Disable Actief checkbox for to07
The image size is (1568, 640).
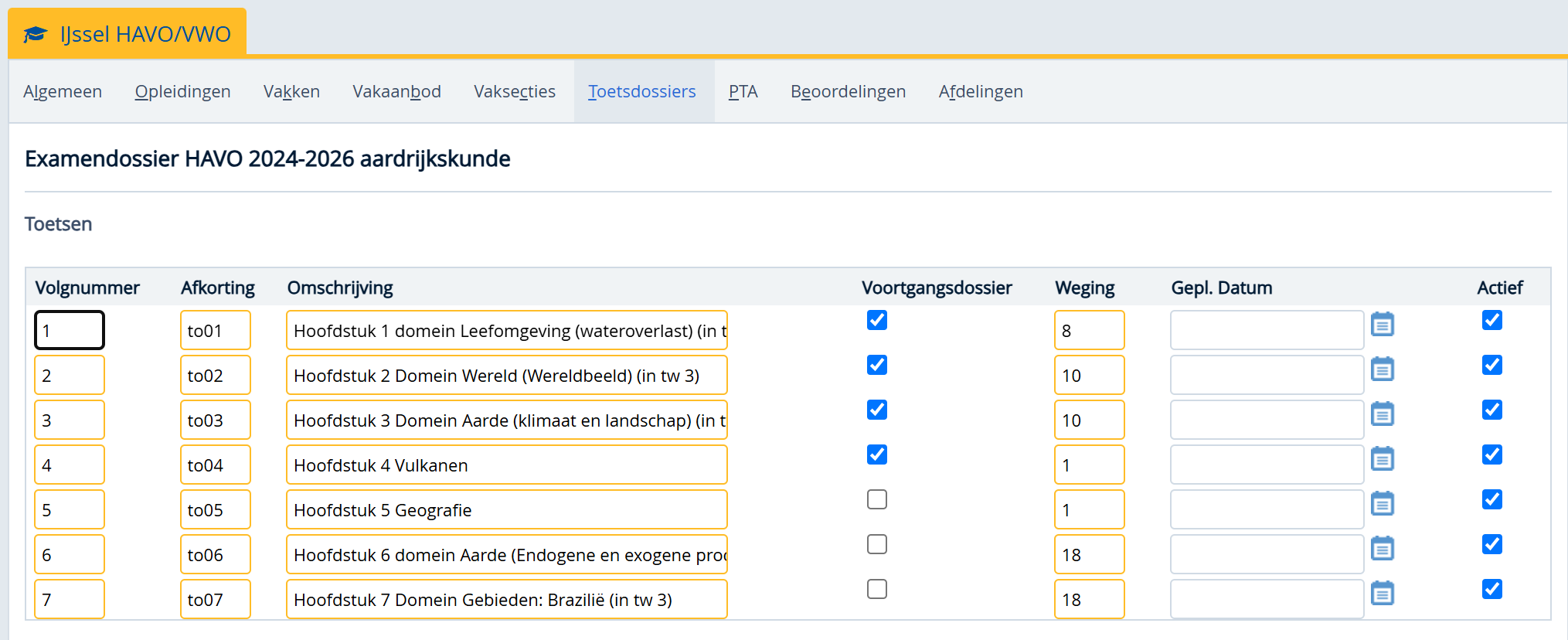[x=1491, y=589]
